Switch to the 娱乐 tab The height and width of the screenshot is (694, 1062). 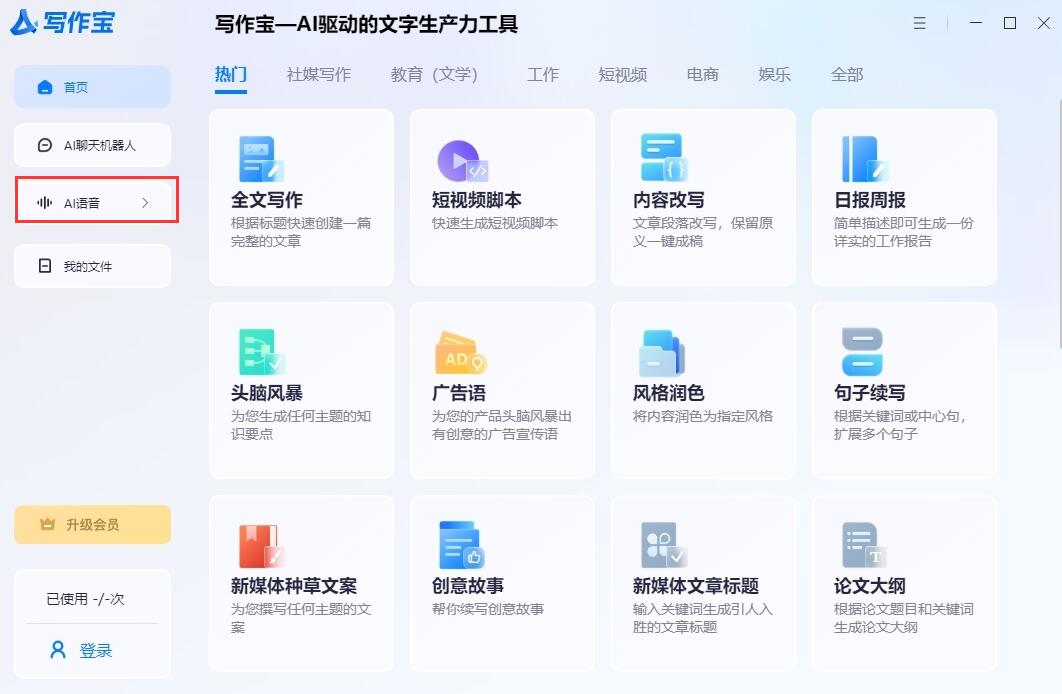click(774, 74)
